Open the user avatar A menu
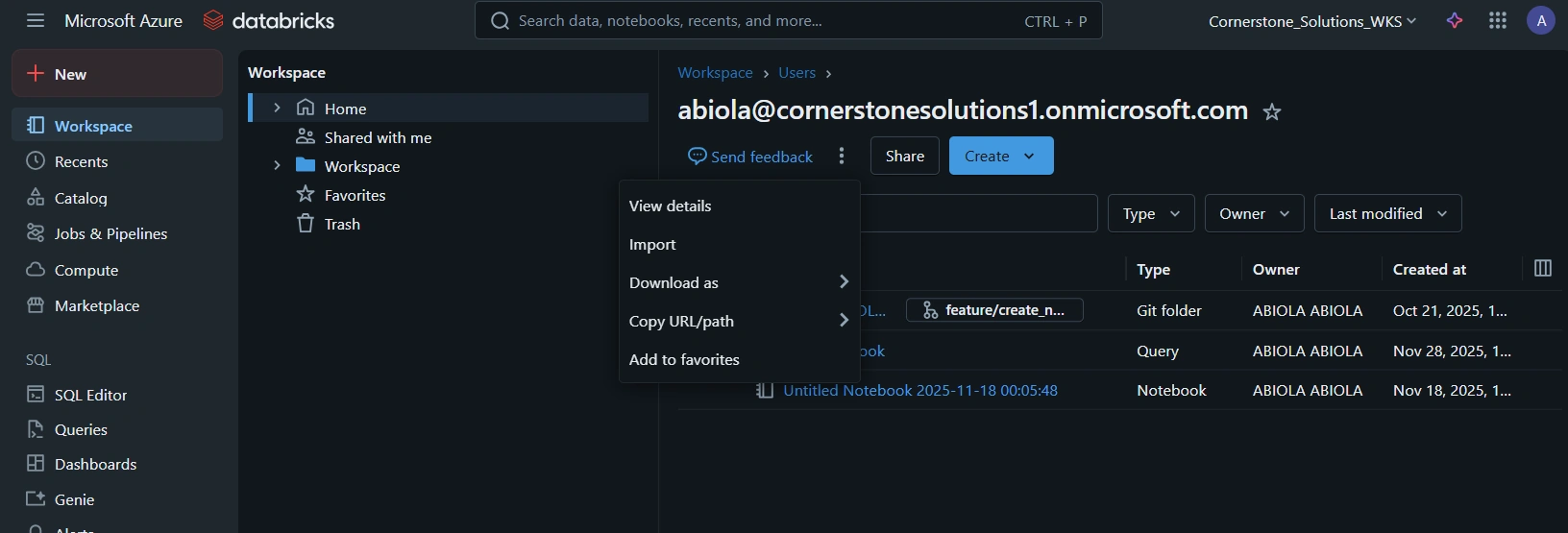1568x533 pixels. point(1541,20)
